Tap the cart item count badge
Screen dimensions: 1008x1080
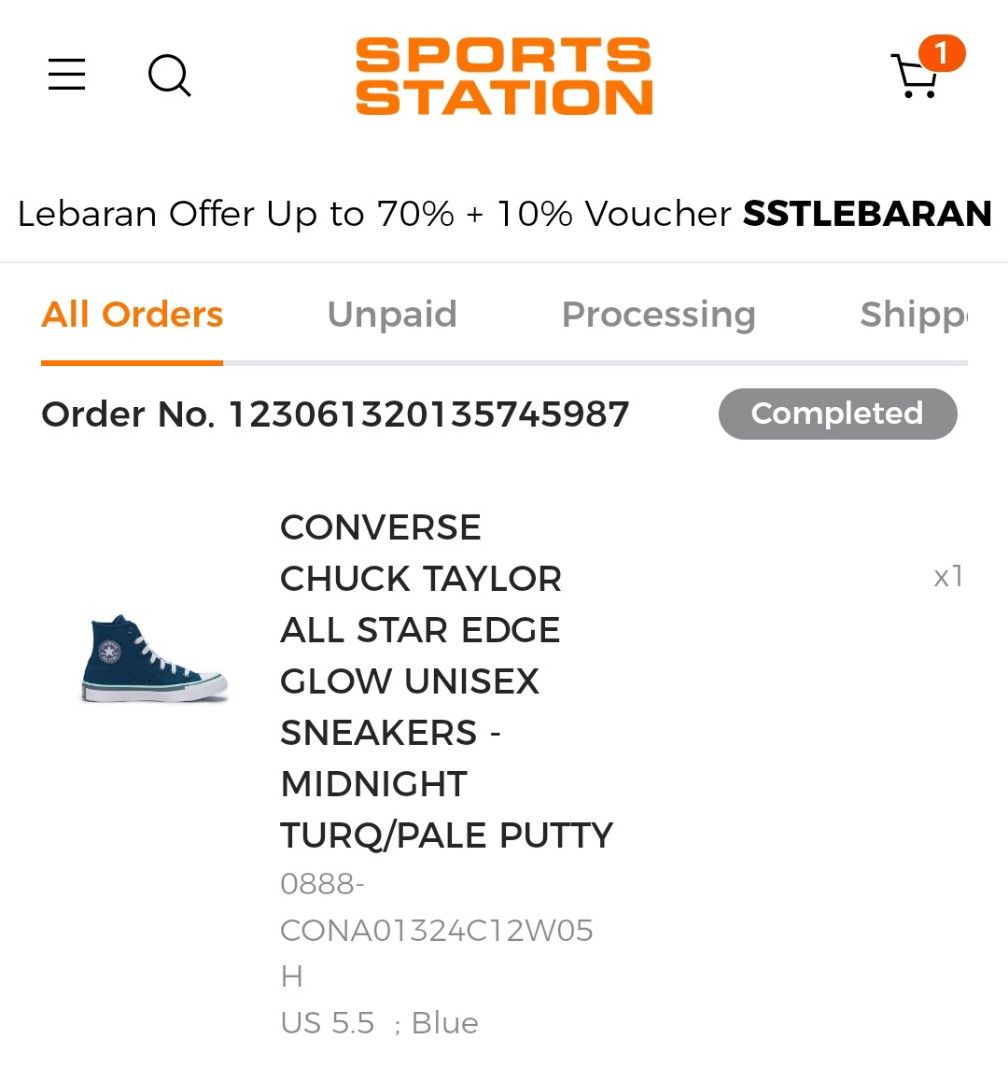941,53
